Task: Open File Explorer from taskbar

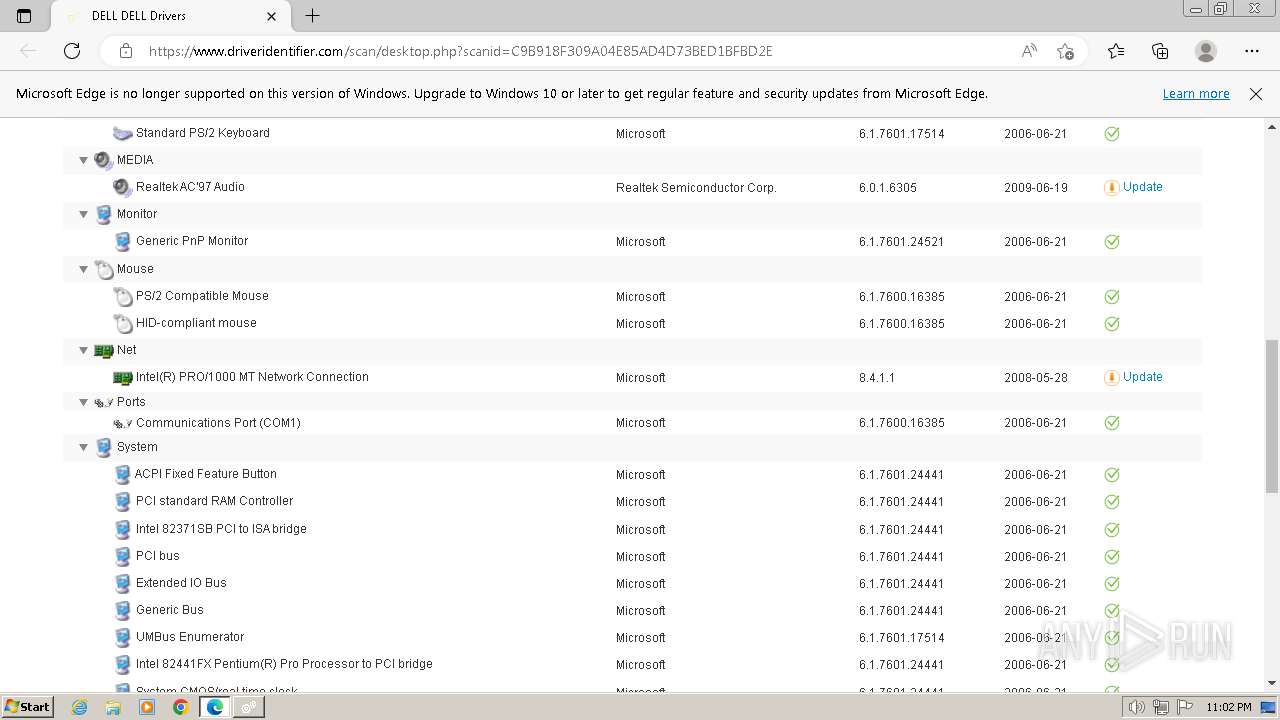Action: [113, 707]
